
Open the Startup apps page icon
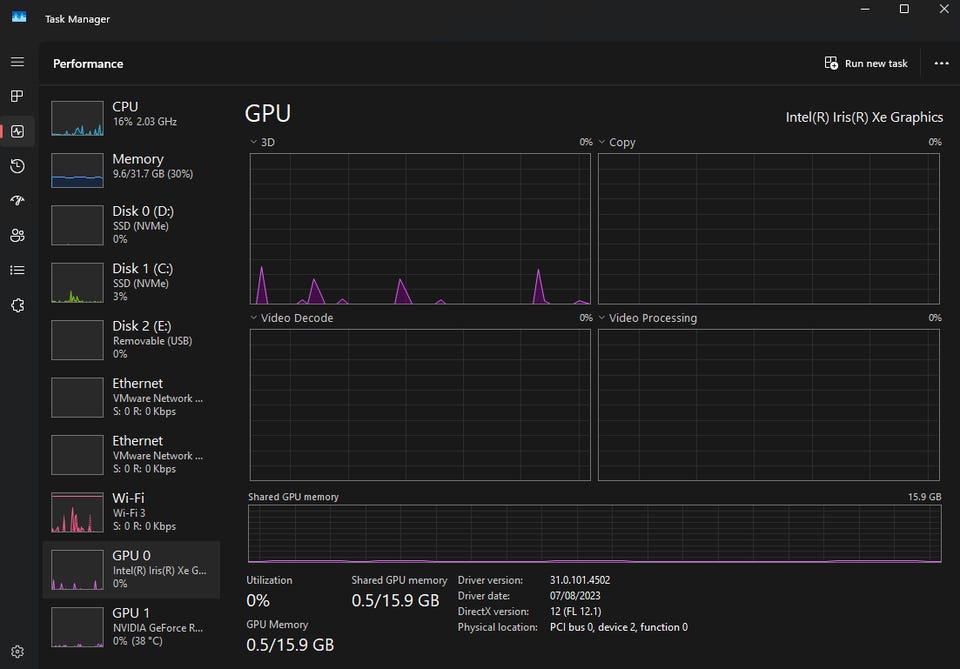click(17, 201)
